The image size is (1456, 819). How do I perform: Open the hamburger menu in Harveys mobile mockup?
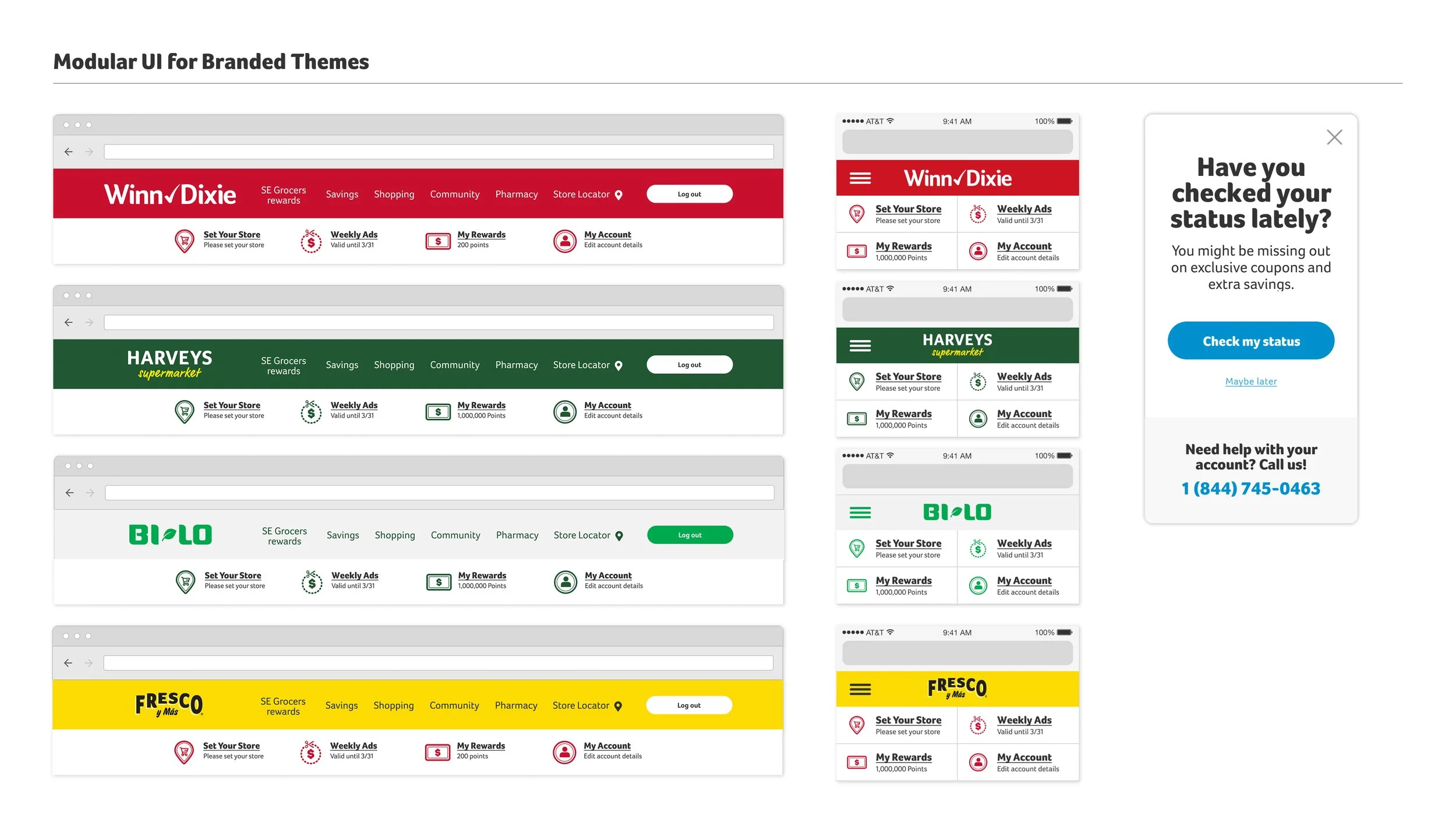coord(860,346)
